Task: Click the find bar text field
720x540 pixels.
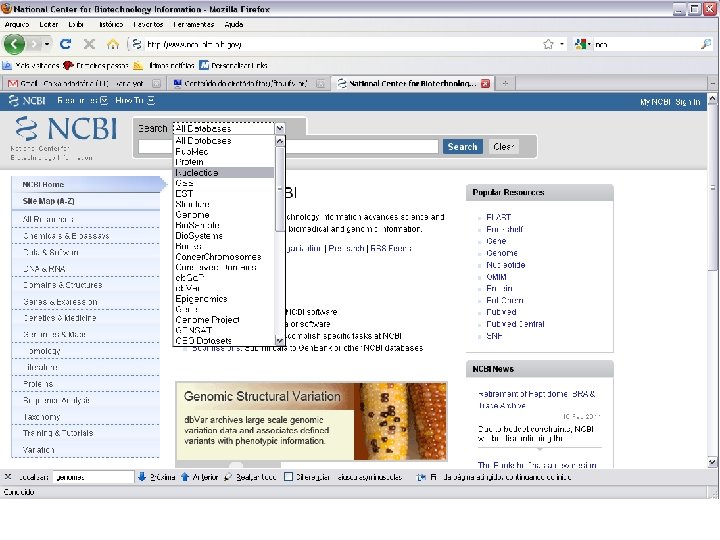Action: (x=93, y=477)
